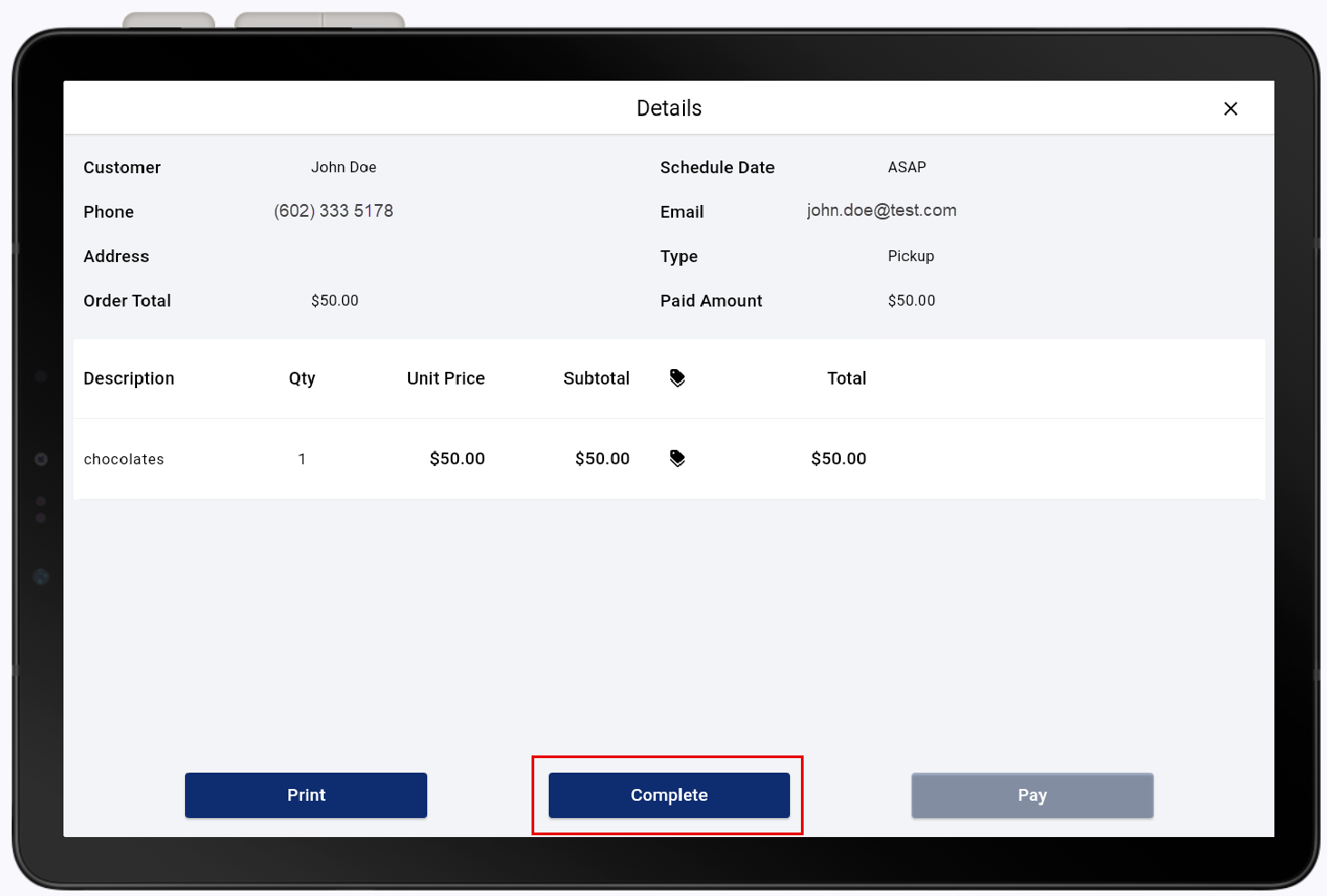Image resolution: width=1327 pixels, height=896 pixels.
Task: Select the Order Total amount $50.00
Action: click(335, 300)
